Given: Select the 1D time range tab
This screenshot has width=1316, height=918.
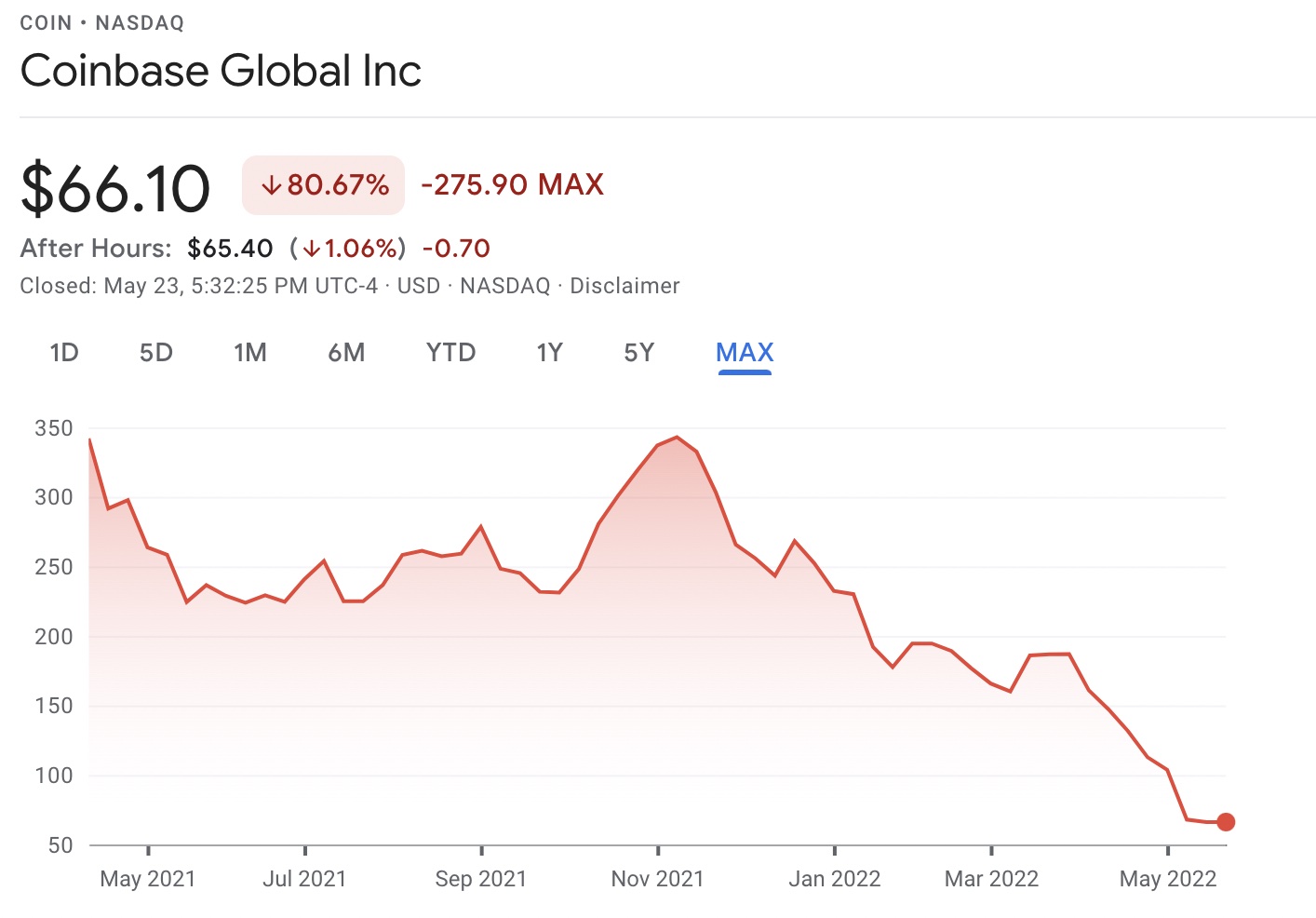Looking at the screenshot, I should click(64, 353).
